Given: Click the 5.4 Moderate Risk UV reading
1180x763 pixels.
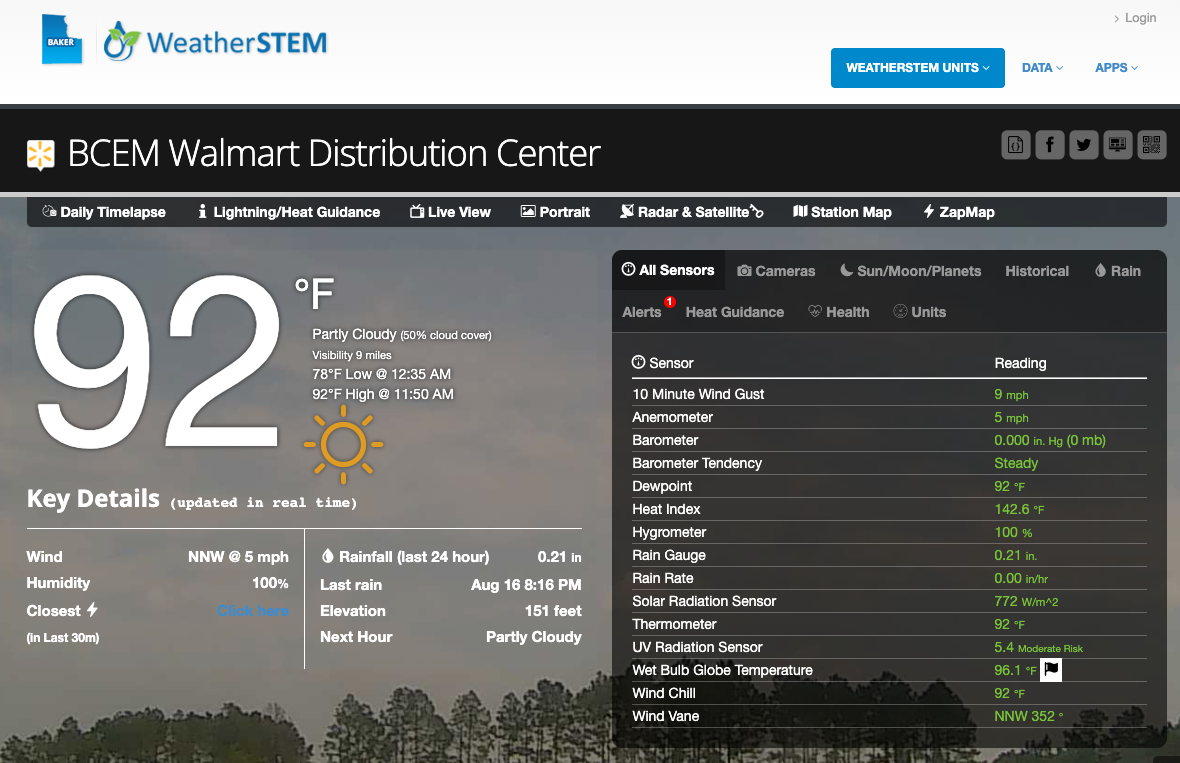Looking at the screenshot, I should [1039, 647].
